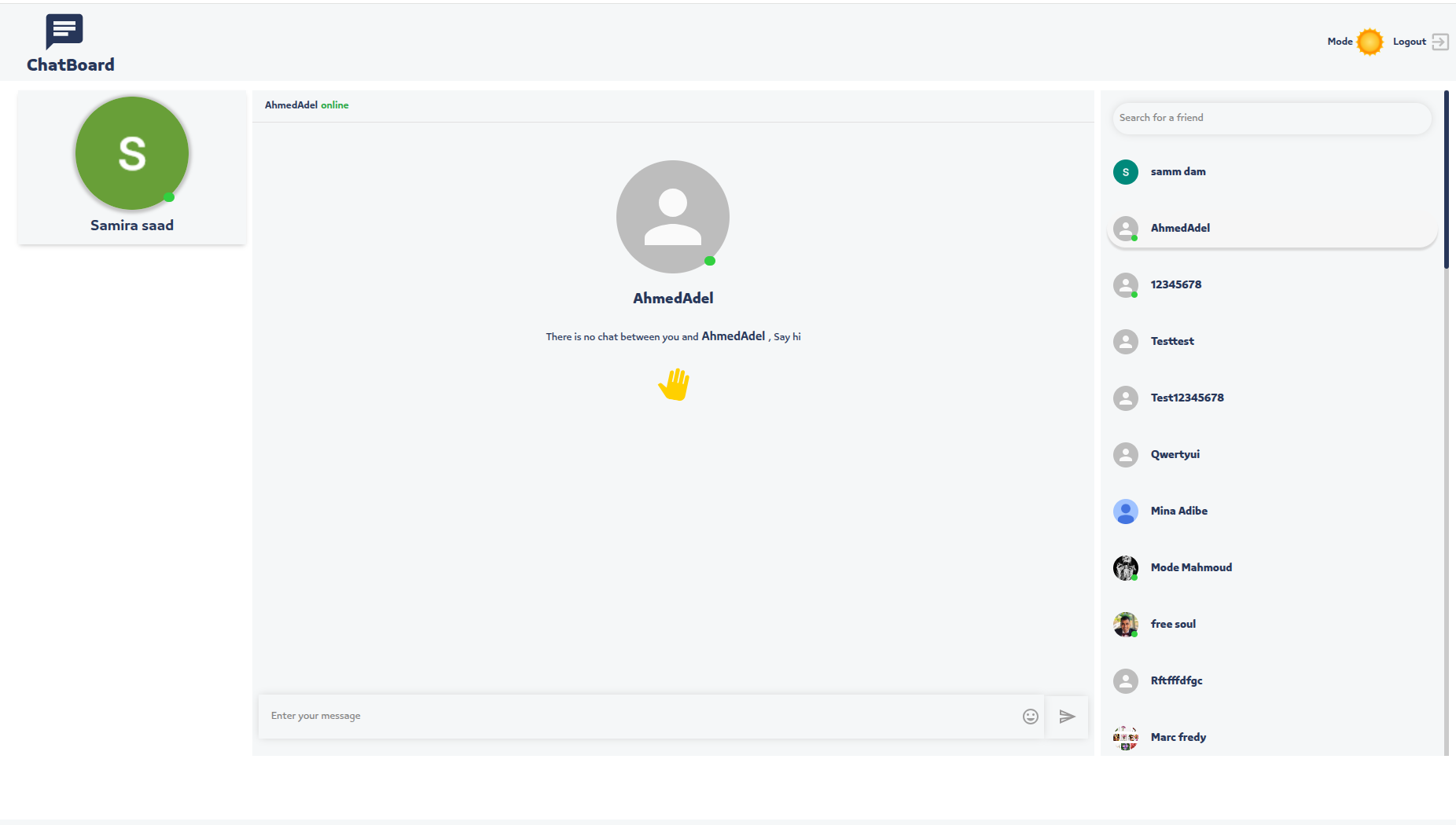The image size is (1456, 825).
Task: Click the friends list vertical scrollbar
Action: tap(1446, 181)
